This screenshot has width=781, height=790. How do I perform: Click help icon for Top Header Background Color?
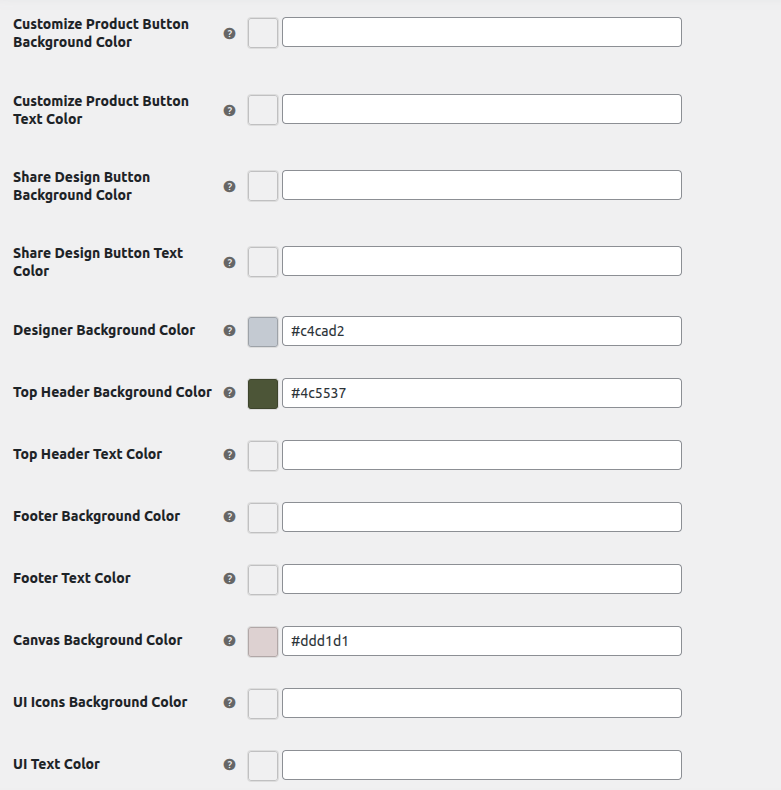229,392
